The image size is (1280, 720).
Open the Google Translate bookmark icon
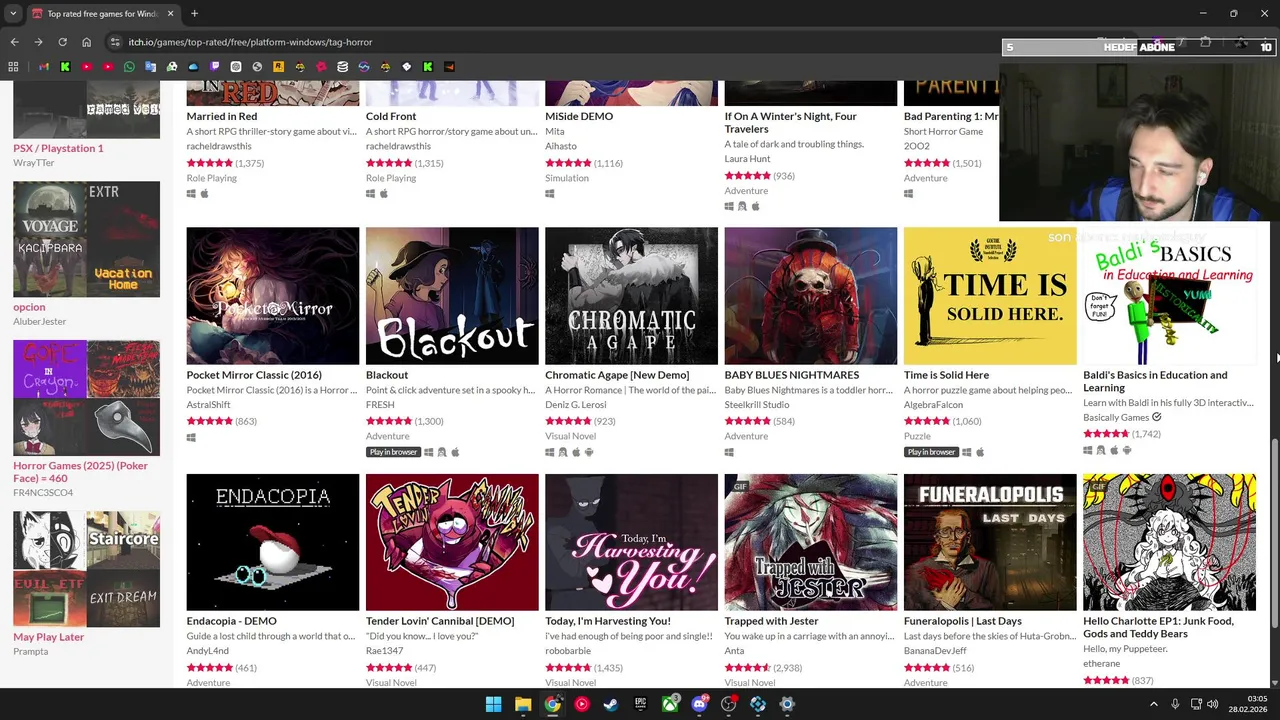150,67
